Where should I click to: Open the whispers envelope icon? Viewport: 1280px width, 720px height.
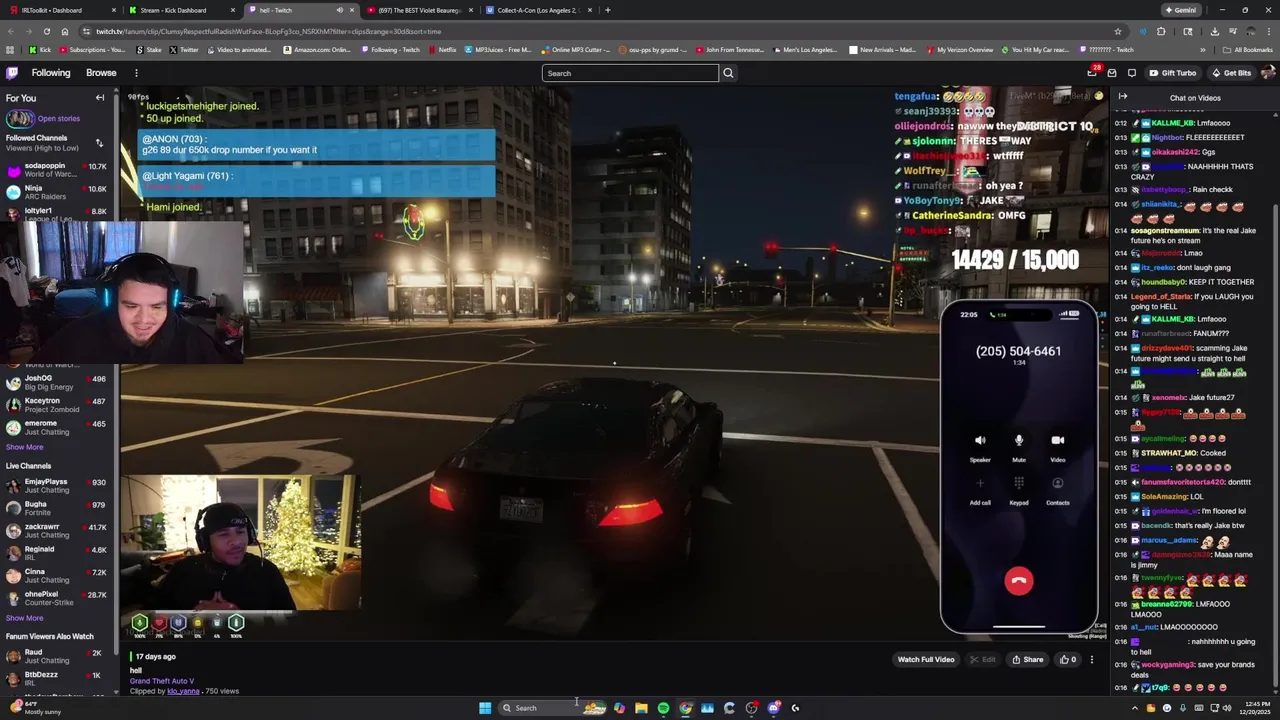1112,73
